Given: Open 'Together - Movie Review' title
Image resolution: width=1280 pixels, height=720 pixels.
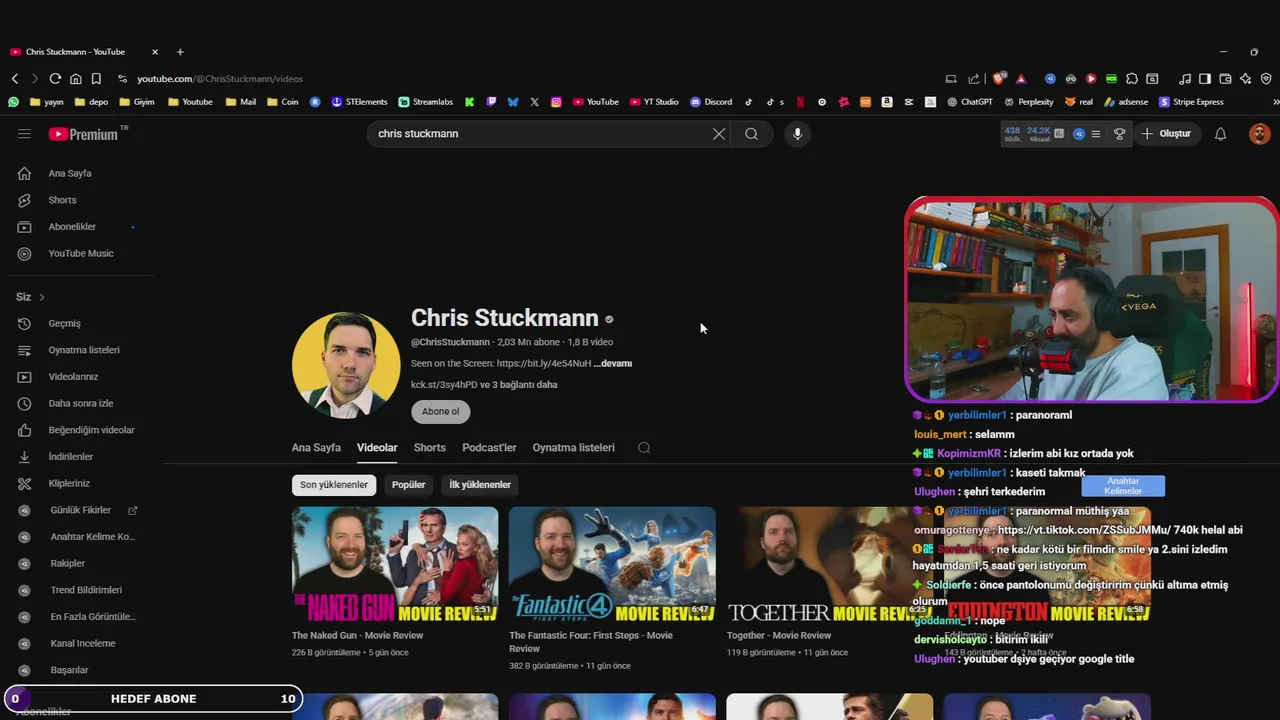Looking at the screenshot, I should coord(779,636).
